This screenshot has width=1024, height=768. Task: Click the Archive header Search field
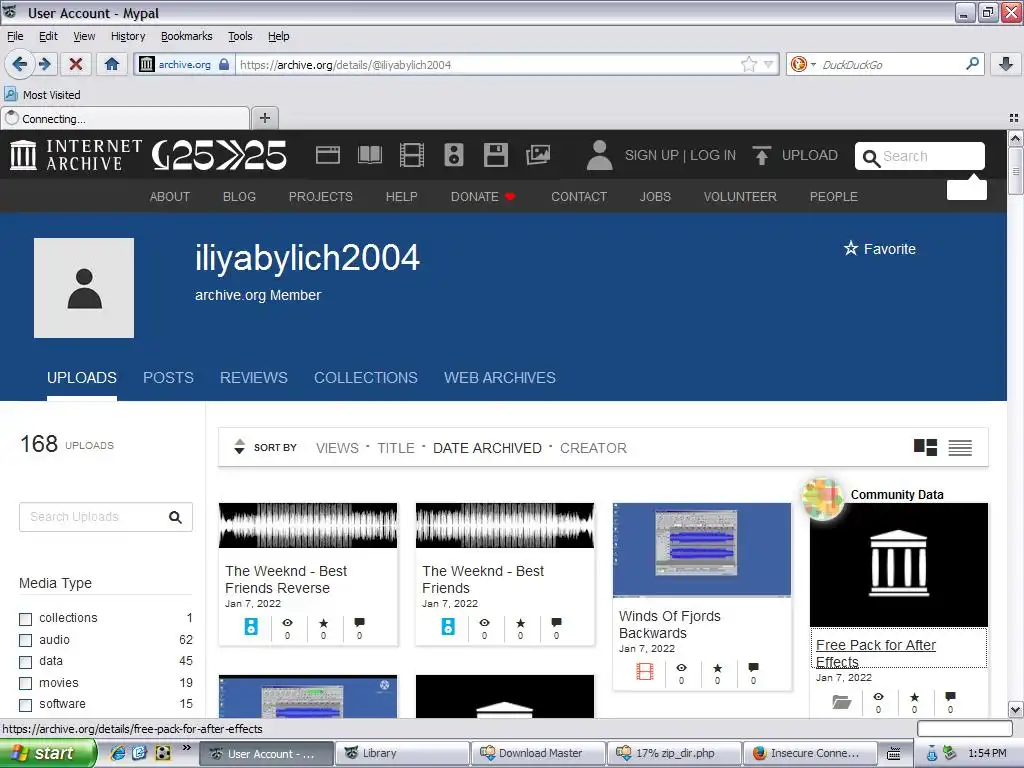click(x=920, y=156)
